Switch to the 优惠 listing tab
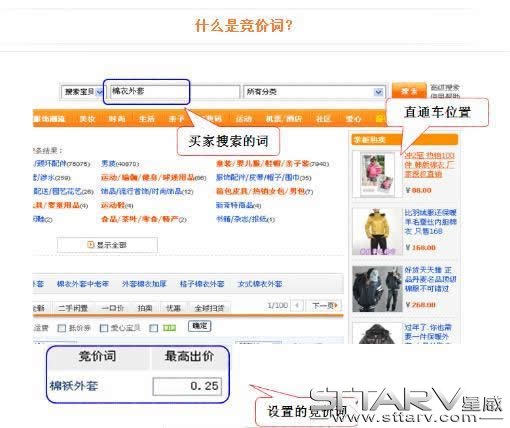The width and height of the screenshot is (510, 428). 173,308
